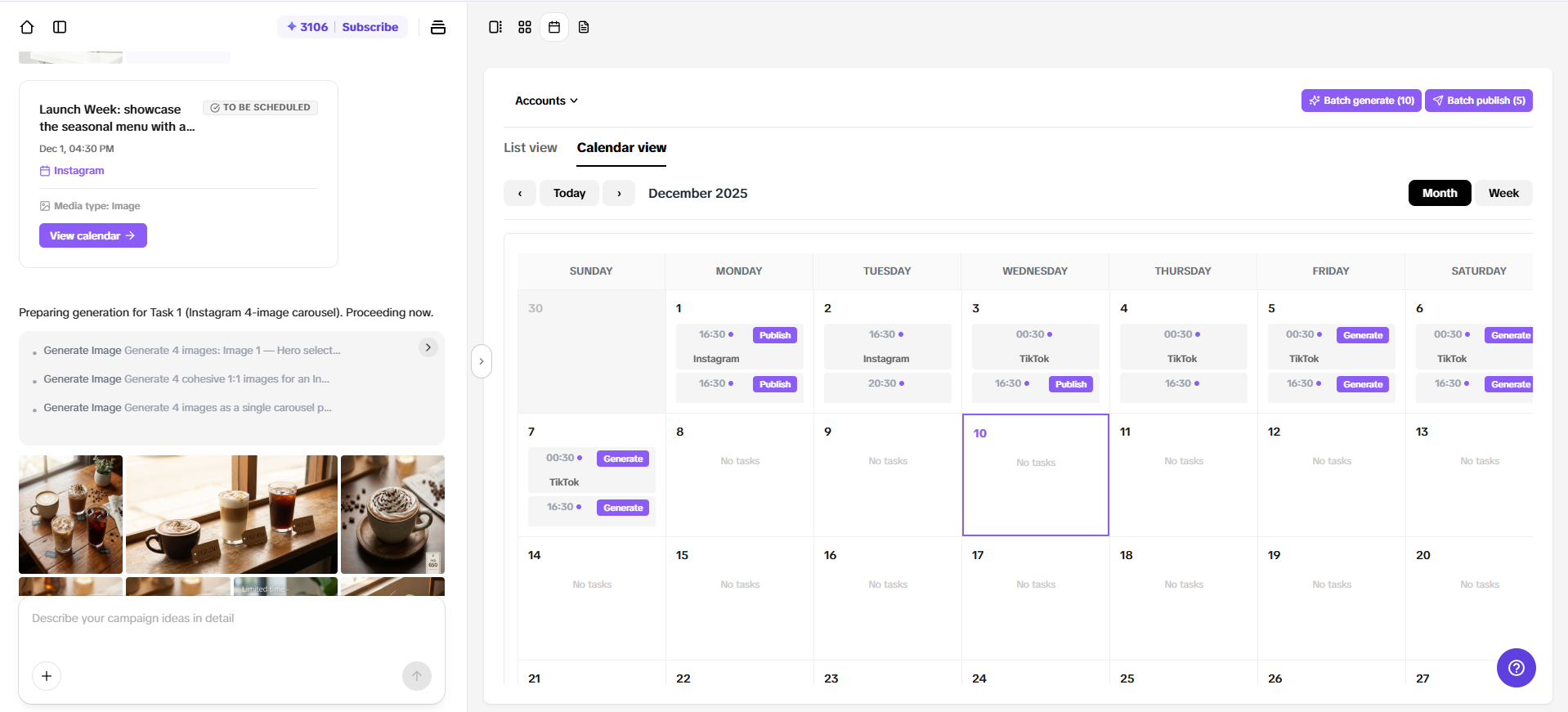1568x712 pixels.
Task: Open first generated coffee drinks overhead thumbnail
Action: coord(71,514)
